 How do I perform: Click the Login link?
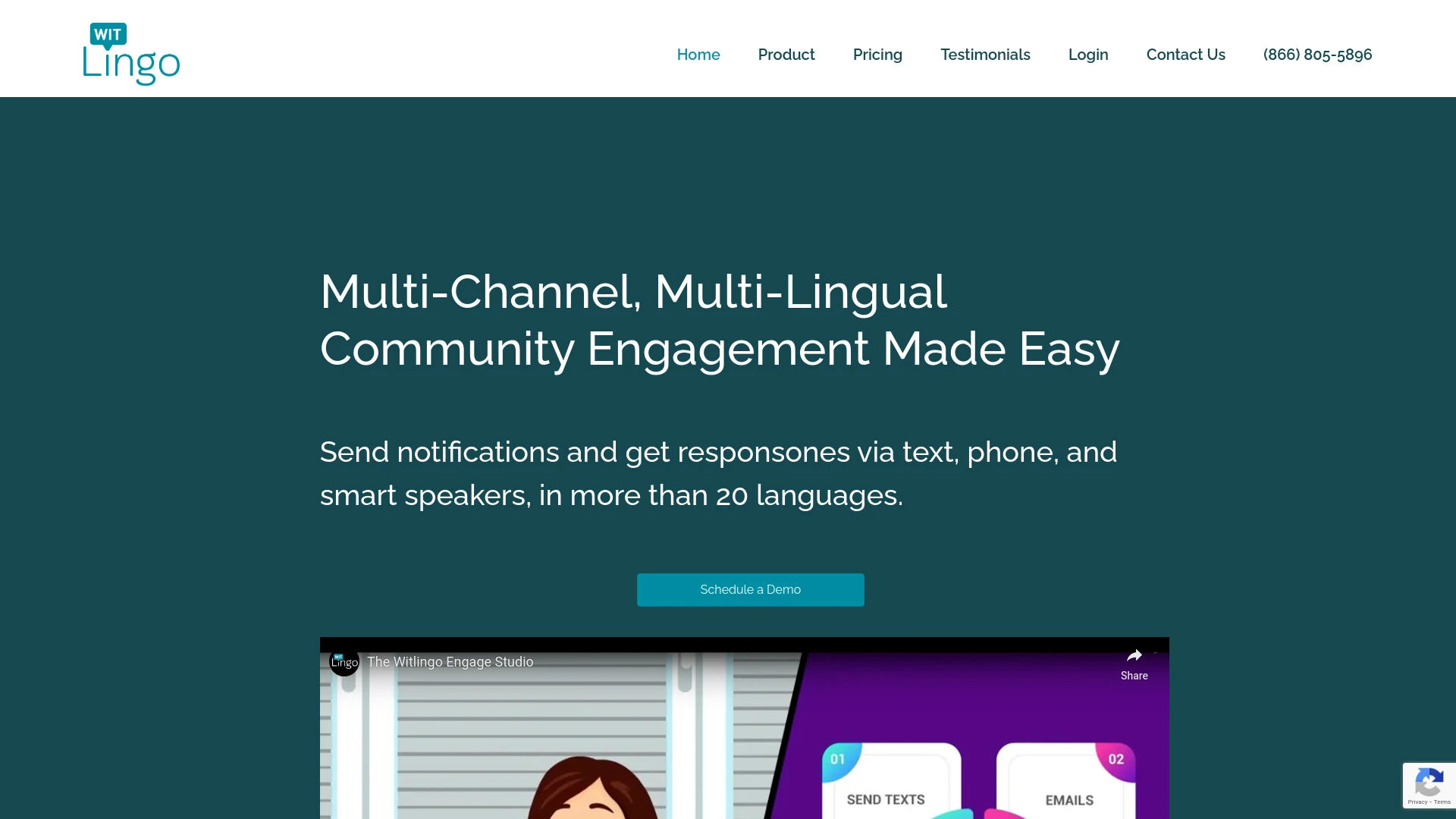coord(1088,54)
